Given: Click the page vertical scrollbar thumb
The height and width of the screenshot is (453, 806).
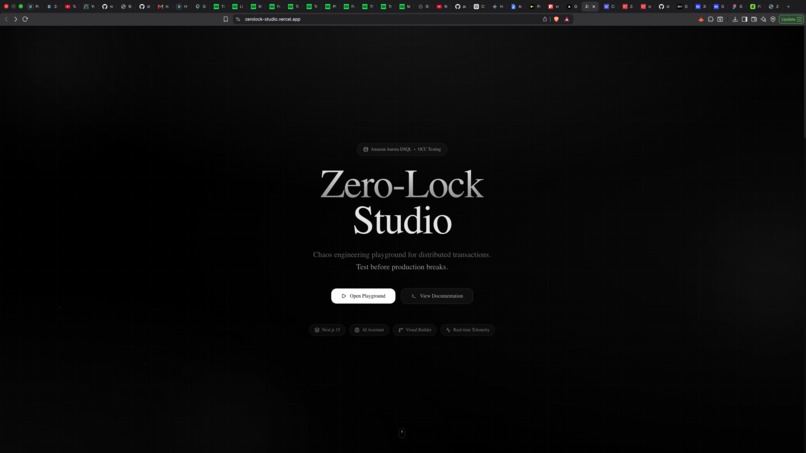Looking at the screenshot, I should 804,82.
